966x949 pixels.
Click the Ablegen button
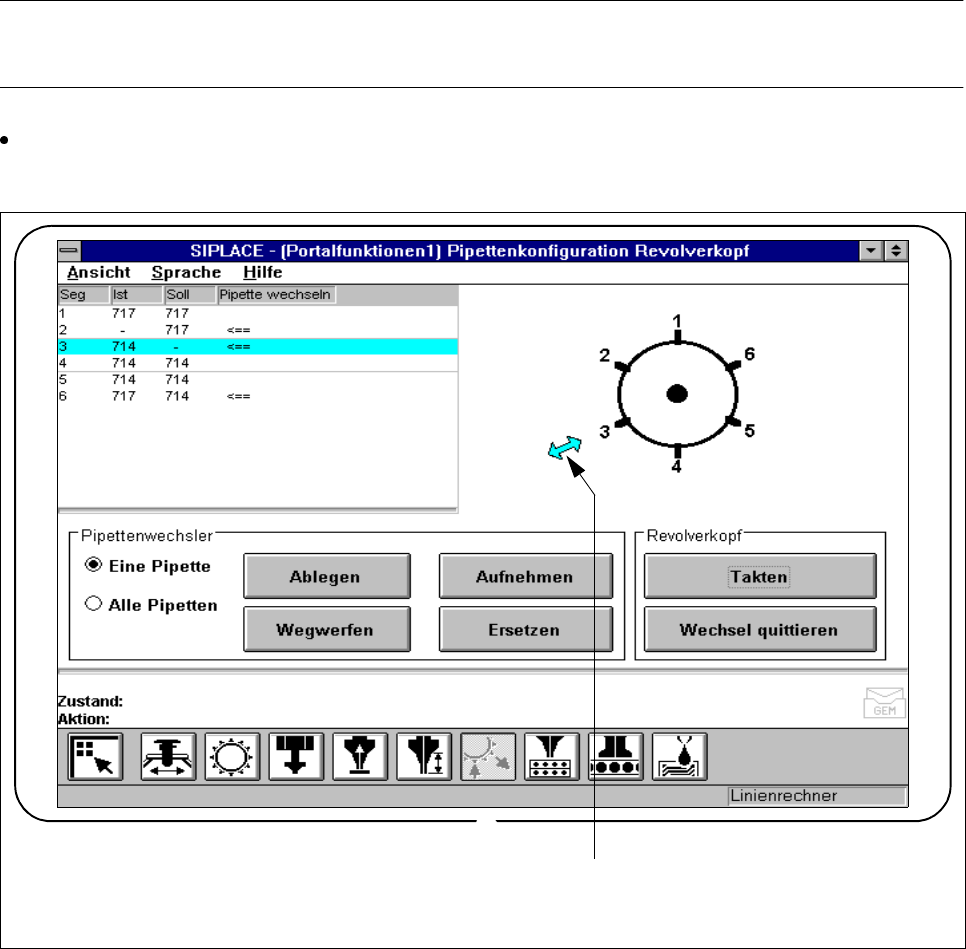click(327, 576)
